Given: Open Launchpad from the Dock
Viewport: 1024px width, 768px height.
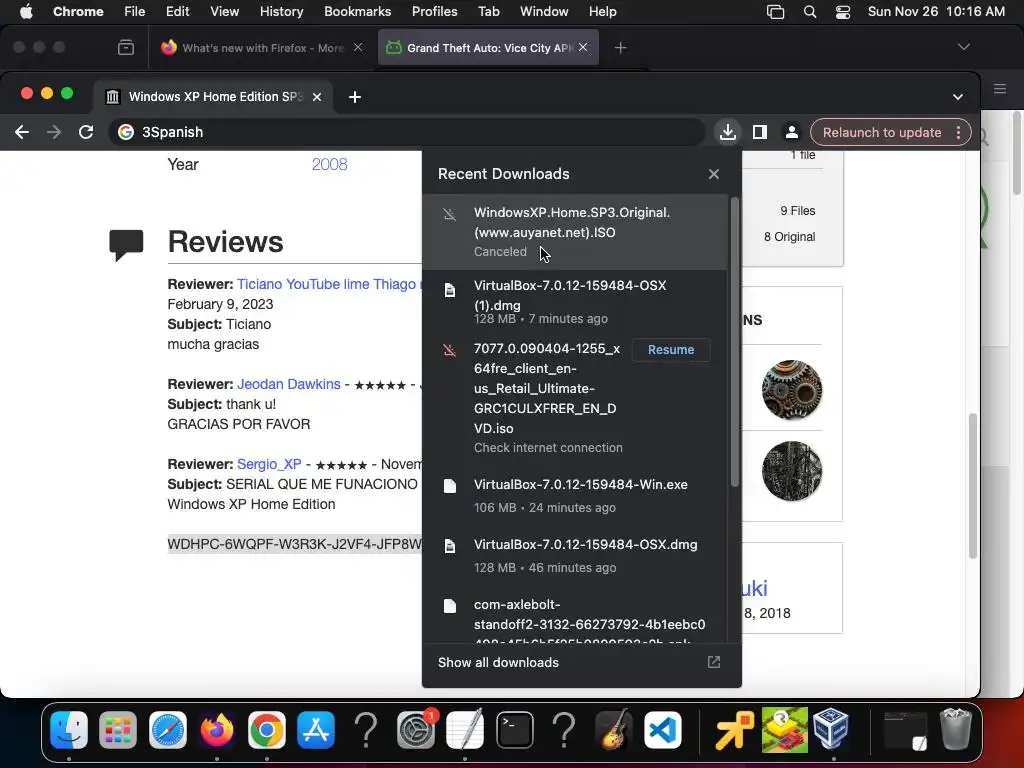Looking at the screenshot, I should click(118, 729).
